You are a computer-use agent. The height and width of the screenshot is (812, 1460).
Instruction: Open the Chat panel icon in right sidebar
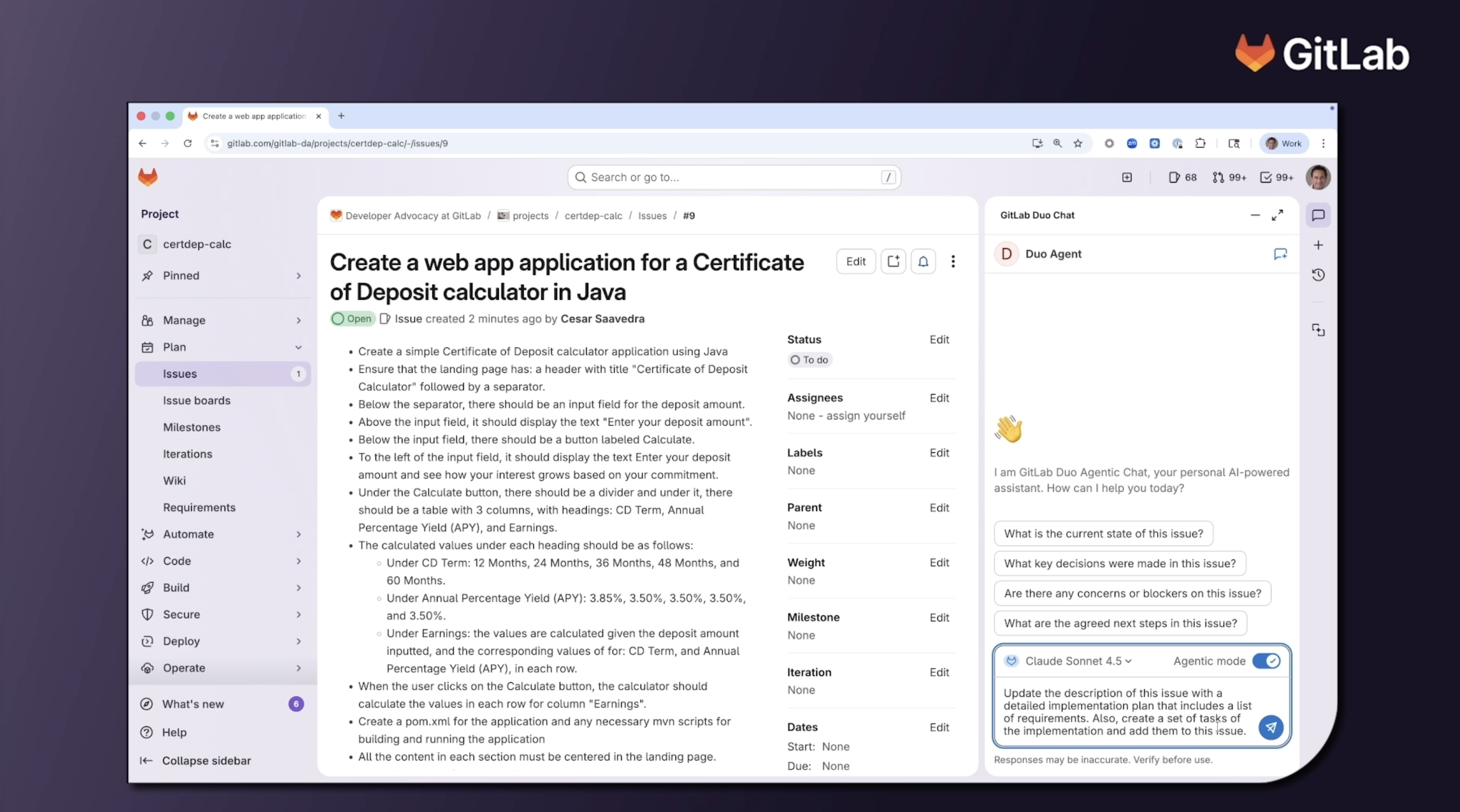click(x=1318, y=215)
